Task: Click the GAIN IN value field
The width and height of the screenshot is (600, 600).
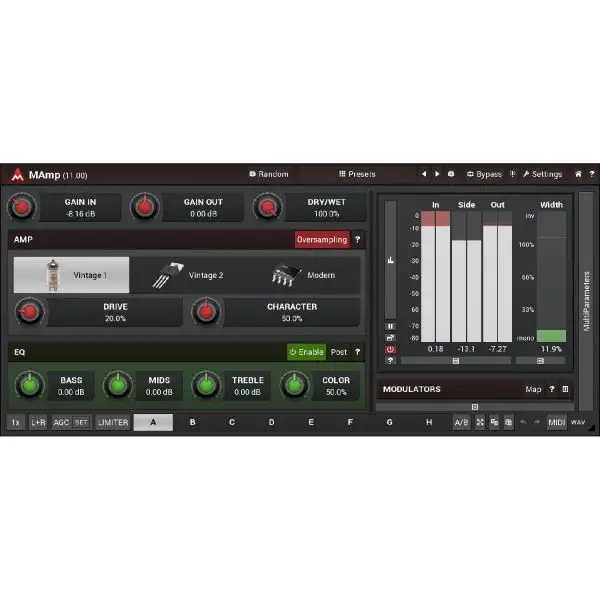Action: pyautogui.click(x=80, y=208)
